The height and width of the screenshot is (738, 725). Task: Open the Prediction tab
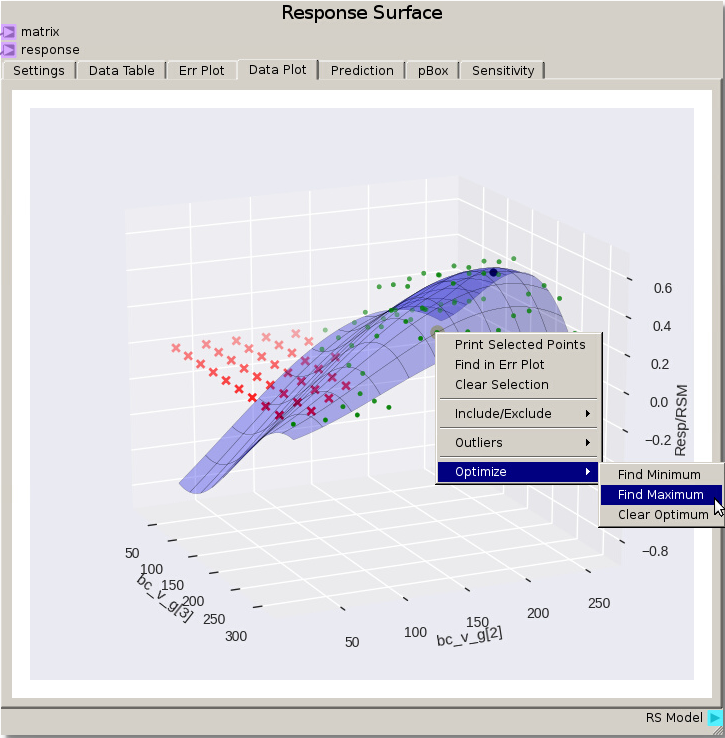[x=362, y=71]
